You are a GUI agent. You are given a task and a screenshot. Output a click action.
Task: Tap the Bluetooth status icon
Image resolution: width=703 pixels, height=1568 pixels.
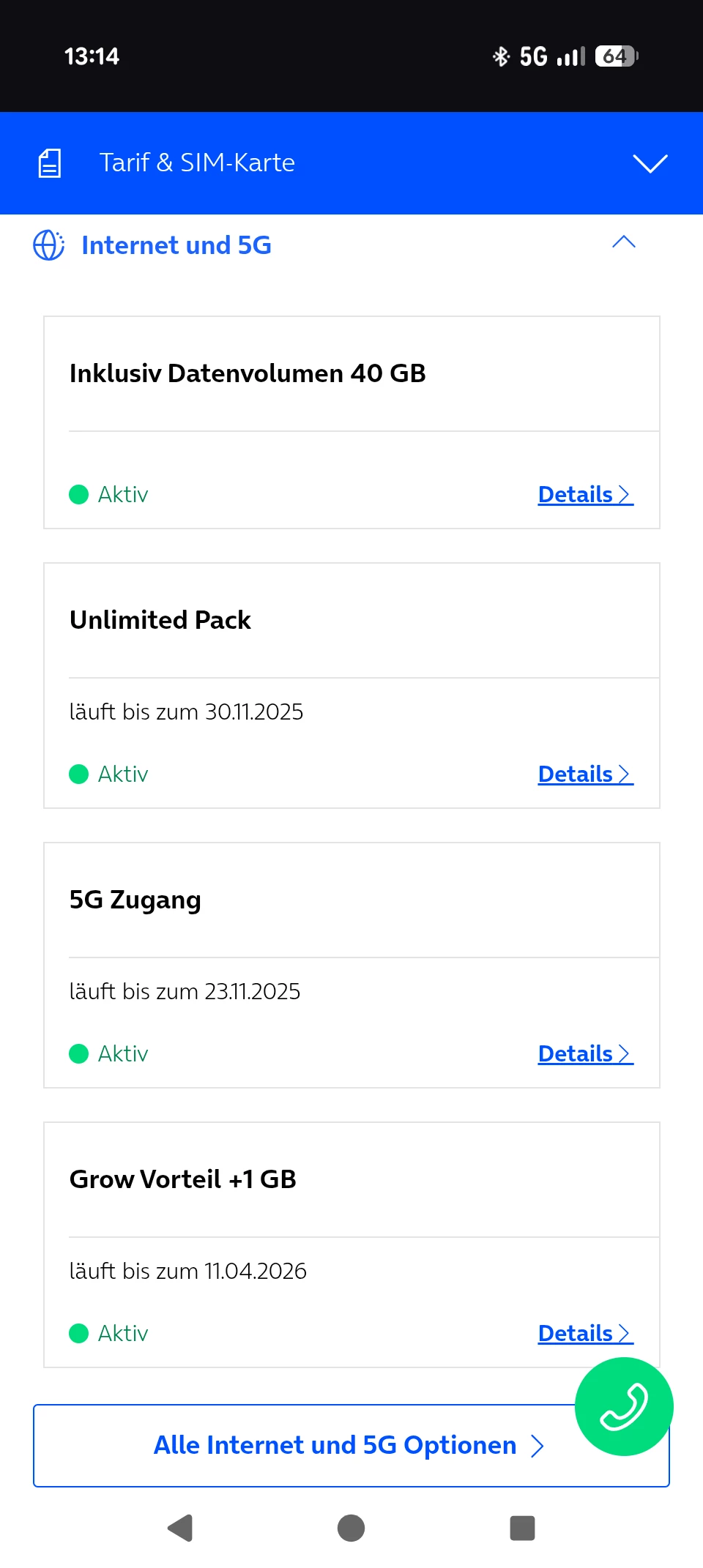click(x=501, y=56)
